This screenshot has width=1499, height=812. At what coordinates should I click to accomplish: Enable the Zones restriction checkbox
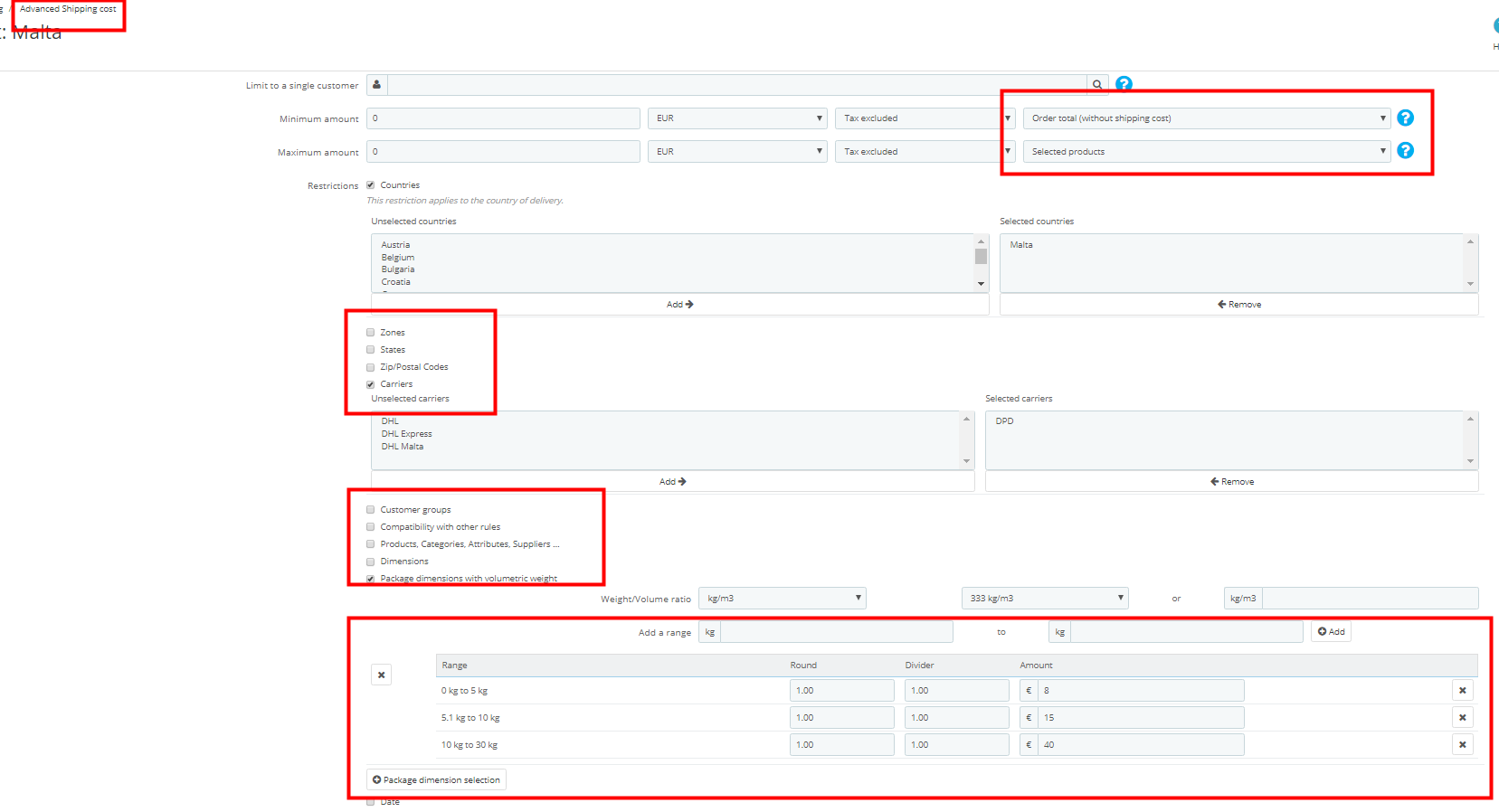[x=370, y=333]
